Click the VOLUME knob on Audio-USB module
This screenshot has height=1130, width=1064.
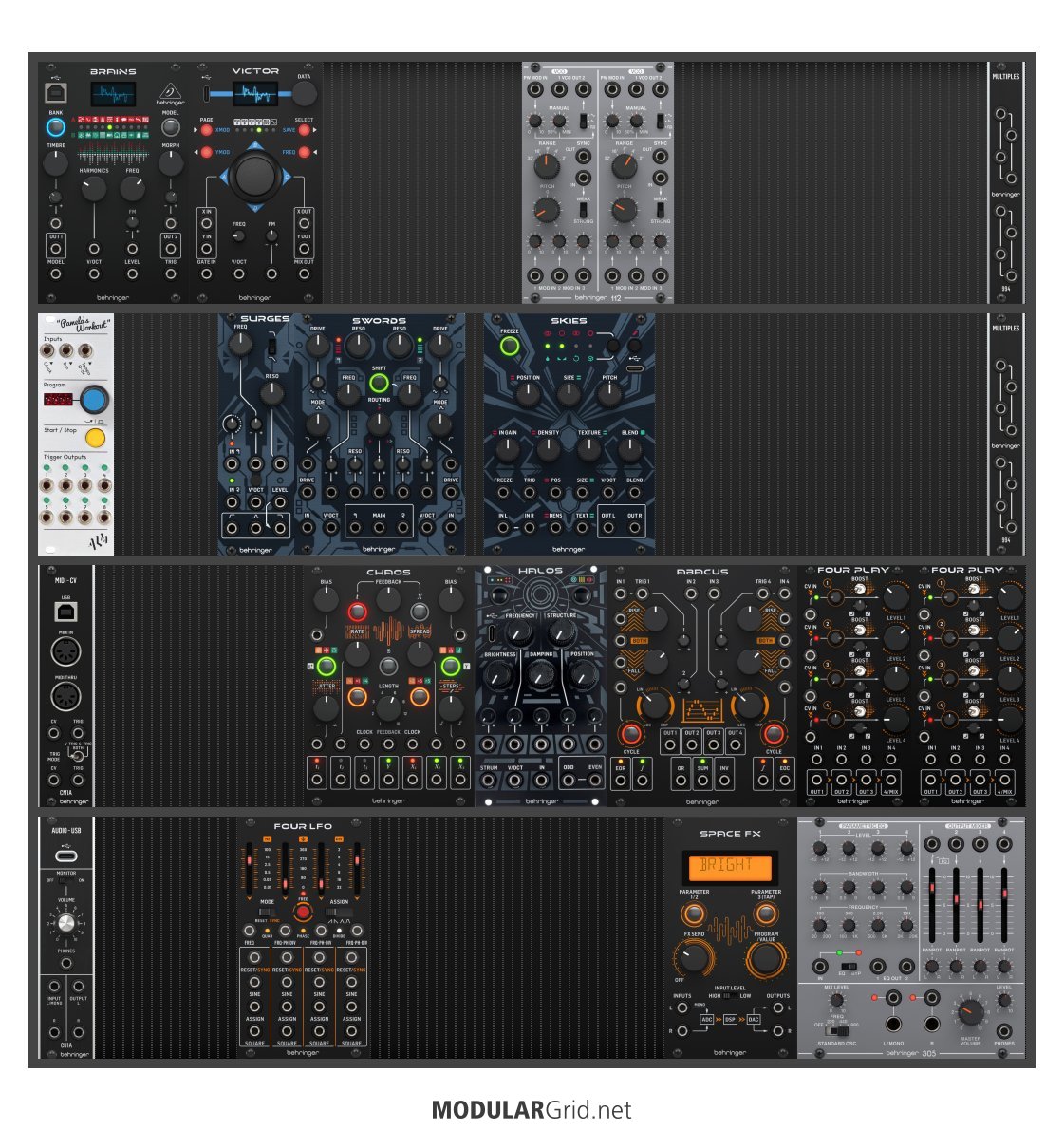click(66, 922)
